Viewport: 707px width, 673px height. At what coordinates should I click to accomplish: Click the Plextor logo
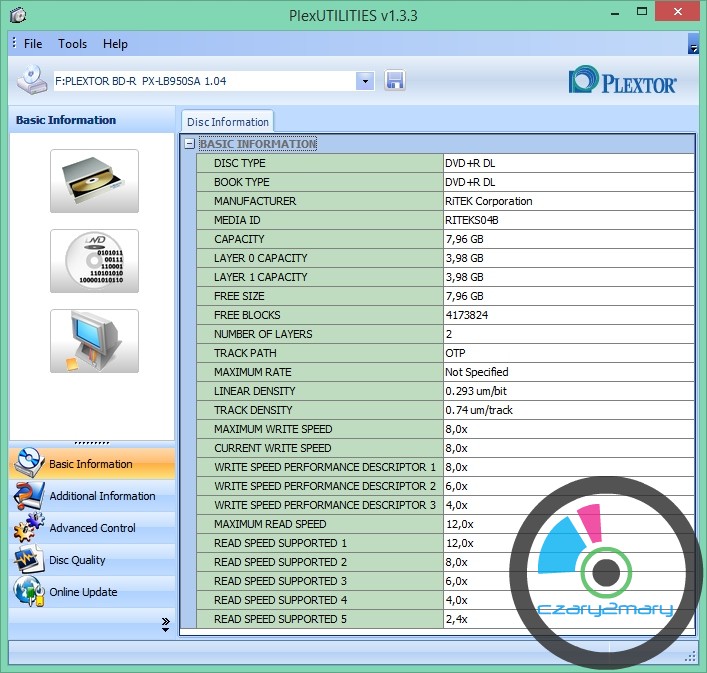click(622, 81)
